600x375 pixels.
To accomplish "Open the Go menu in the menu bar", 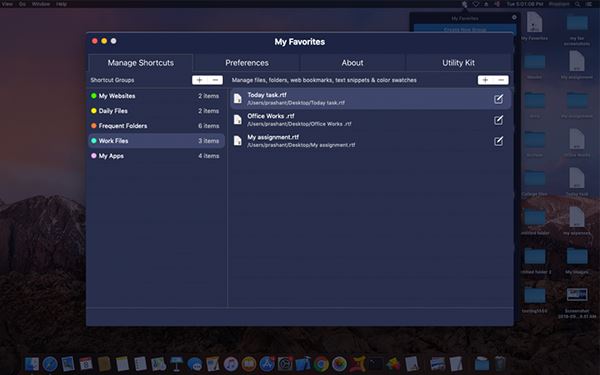I will point(22,4).
